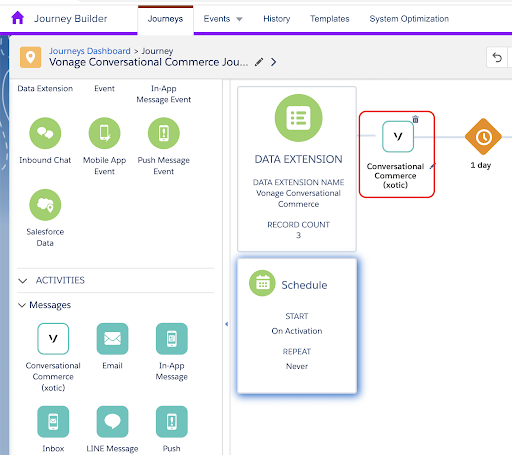This screenshot has width=512, height=455.
Task: Click the RECORD COUNT label
Action: tap(298, 225)
